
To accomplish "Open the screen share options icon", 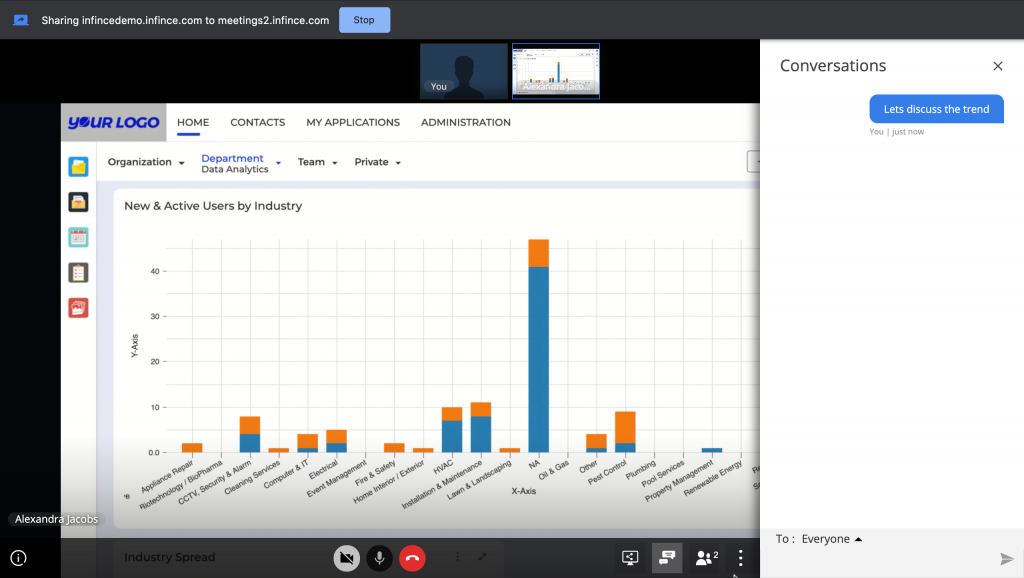I will coord(630,558).
